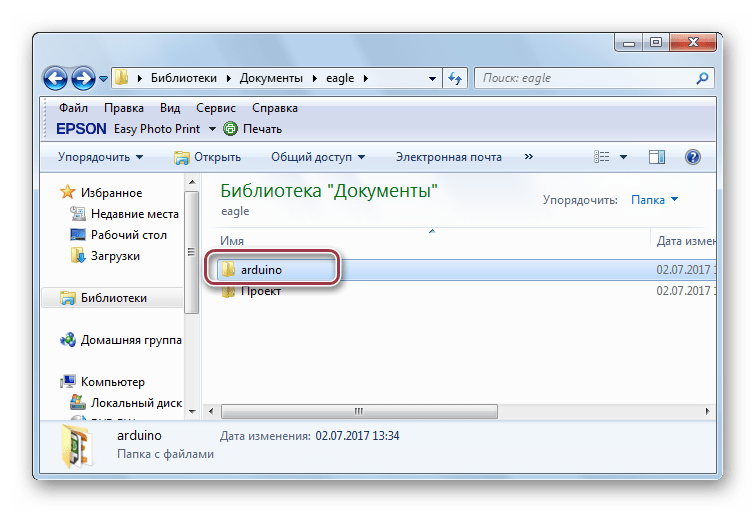Click Открыть on the command bar

pyautogui.click(x=208, y=157)
